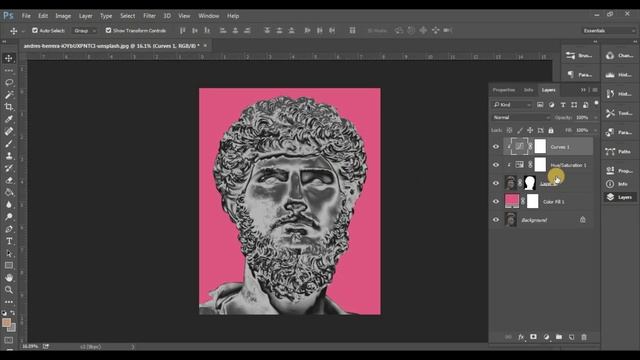This screenshot has width=640, height=360.
Task: Create new fill or adjustment layer
Action: point(546,337)
